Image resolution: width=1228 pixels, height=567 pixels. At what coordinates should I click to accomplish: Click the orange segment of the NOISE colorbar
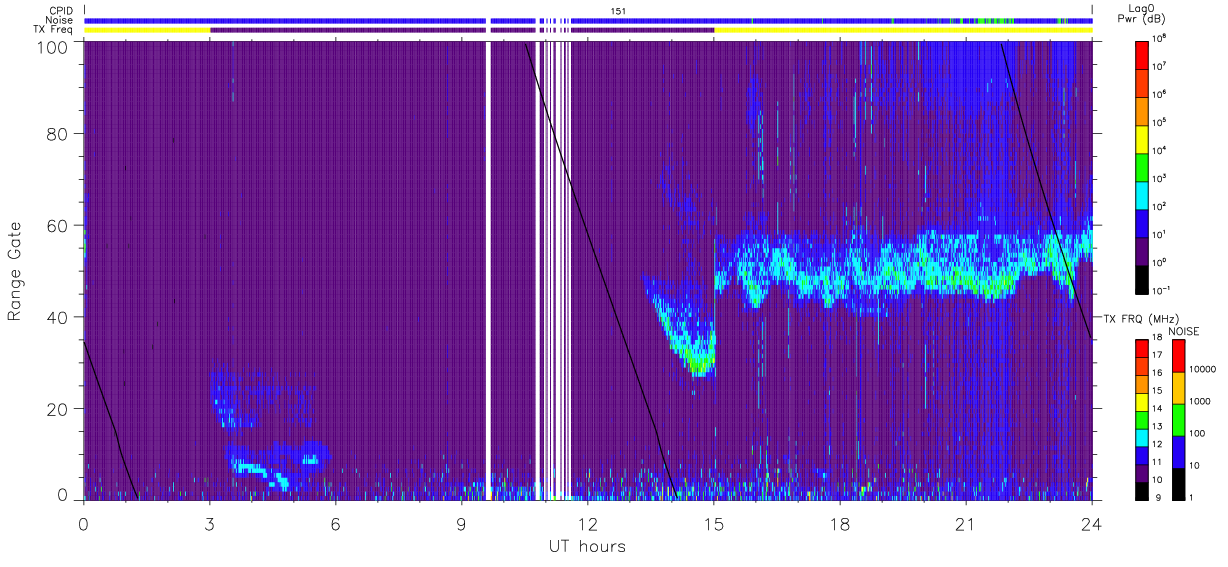pos(1178,388)
